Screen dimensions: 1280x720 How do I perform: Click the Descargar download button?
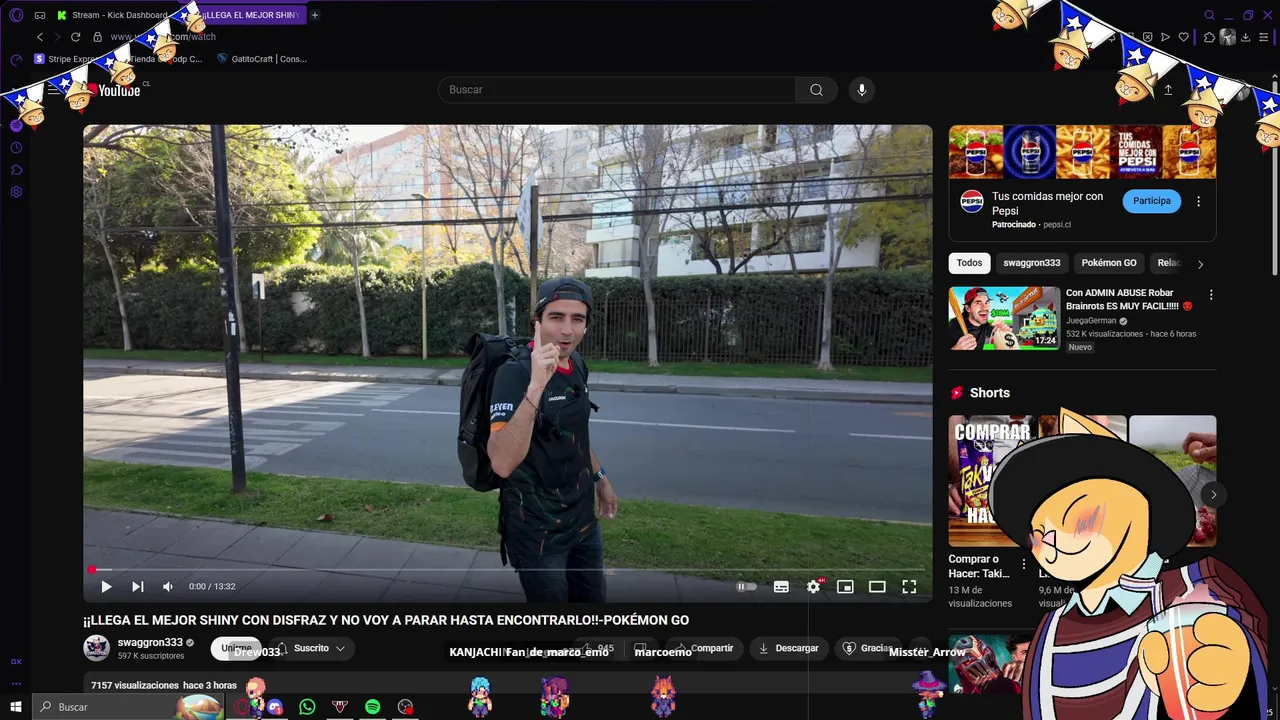click(x=789, y=649)
